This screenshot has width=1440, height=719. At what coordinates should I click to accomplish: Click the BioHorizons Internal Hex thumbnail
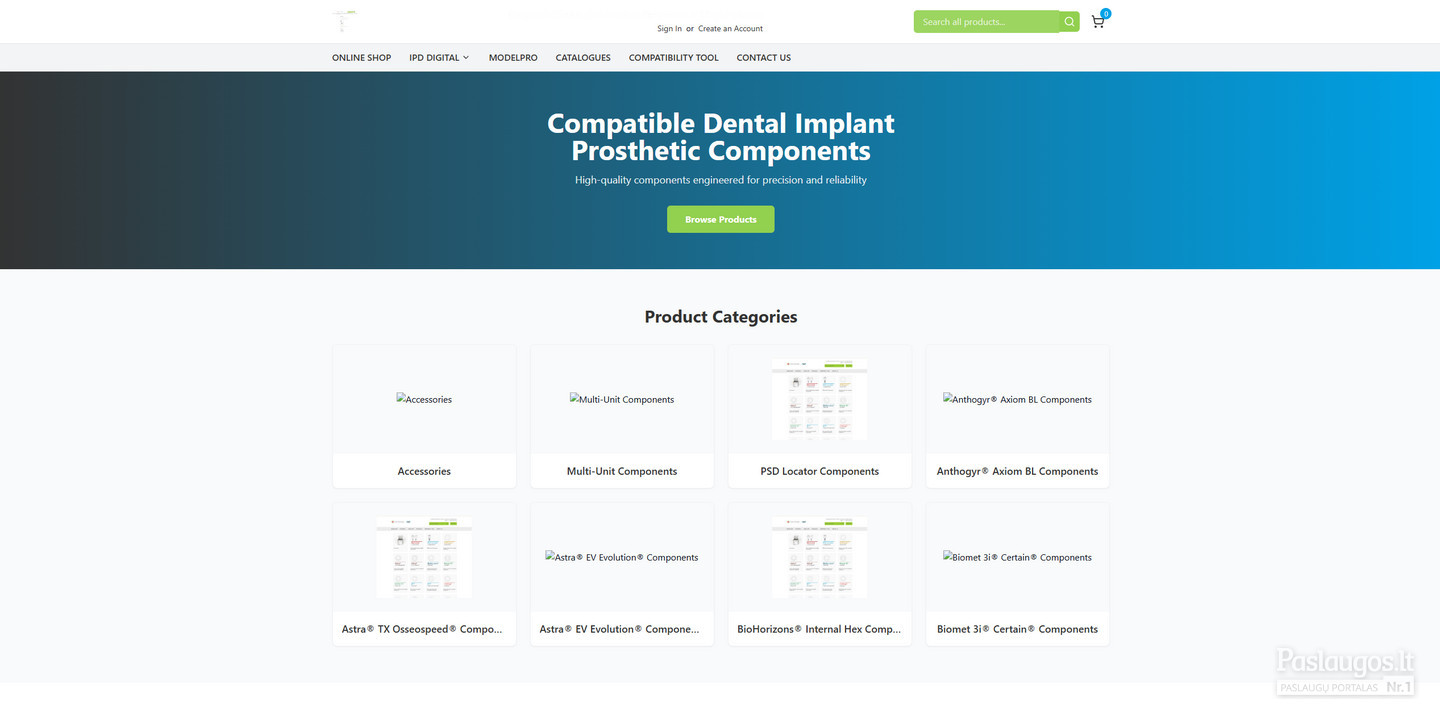pos(820,558)
